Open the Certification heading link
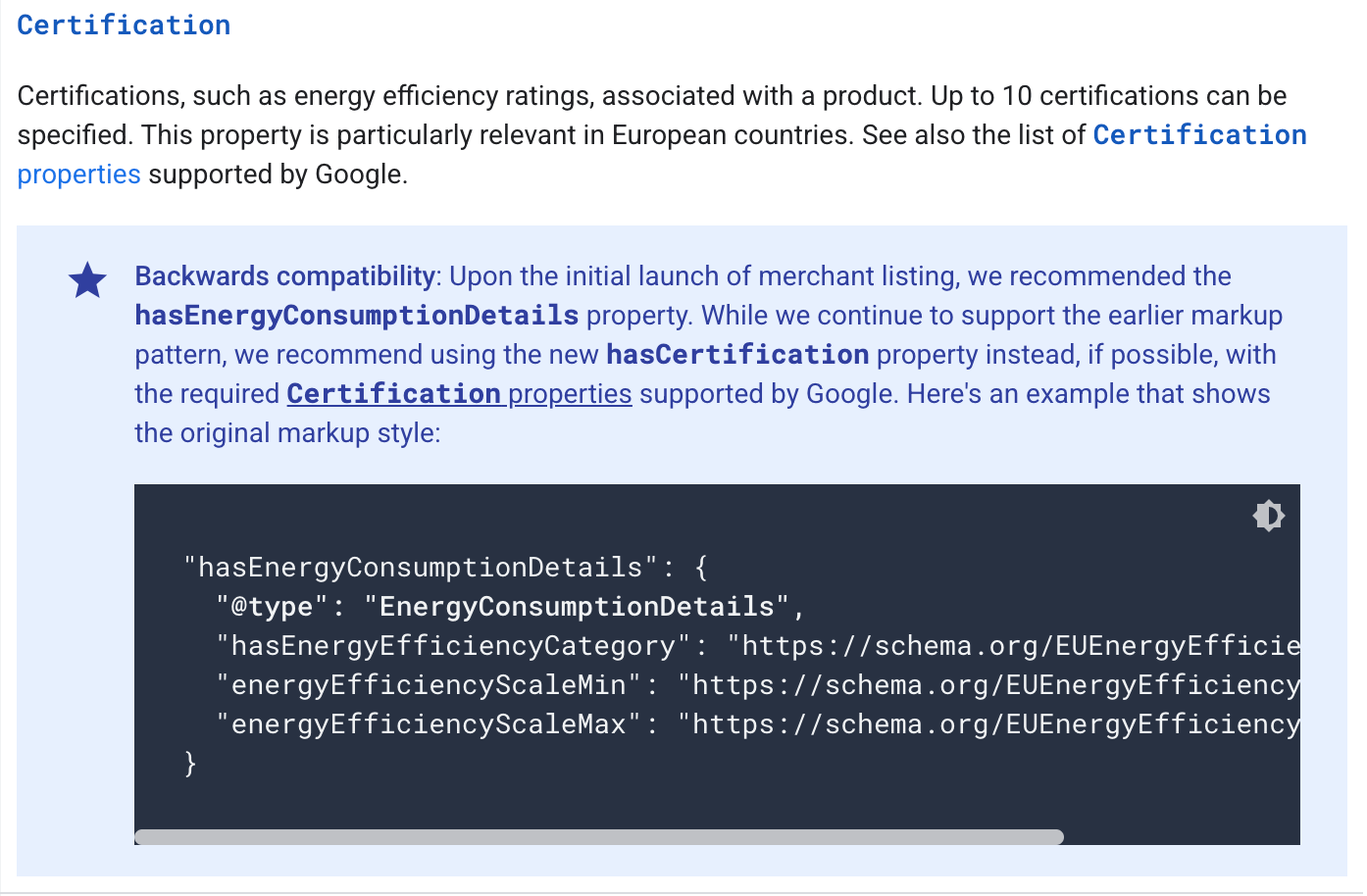The height and width of the screenshot is (896, 1367). pyautogui.click(x=124, y=25)
